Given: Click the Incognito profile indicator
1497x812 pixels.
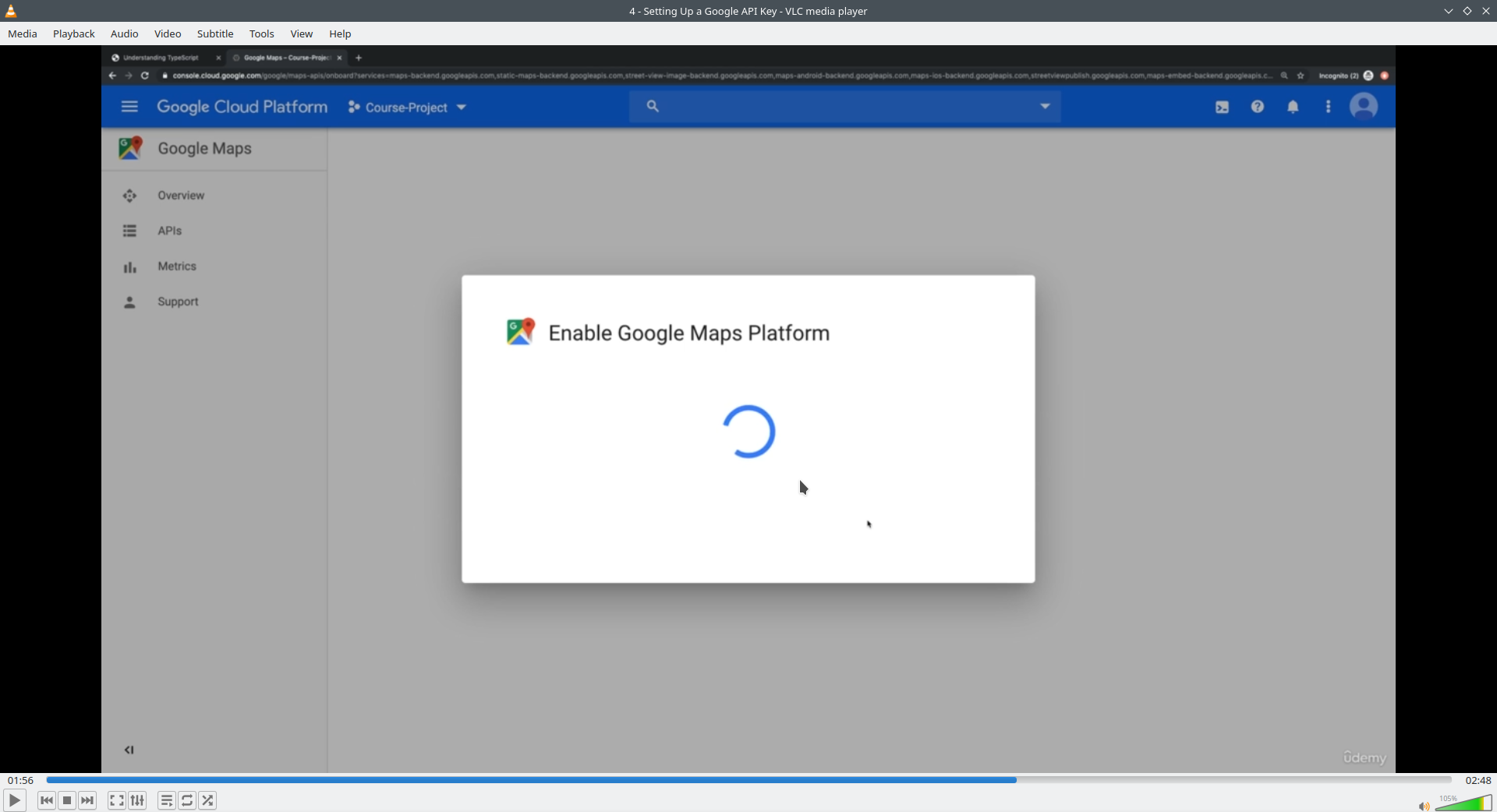Looking at the screenshot, I should coord(1346,76).
